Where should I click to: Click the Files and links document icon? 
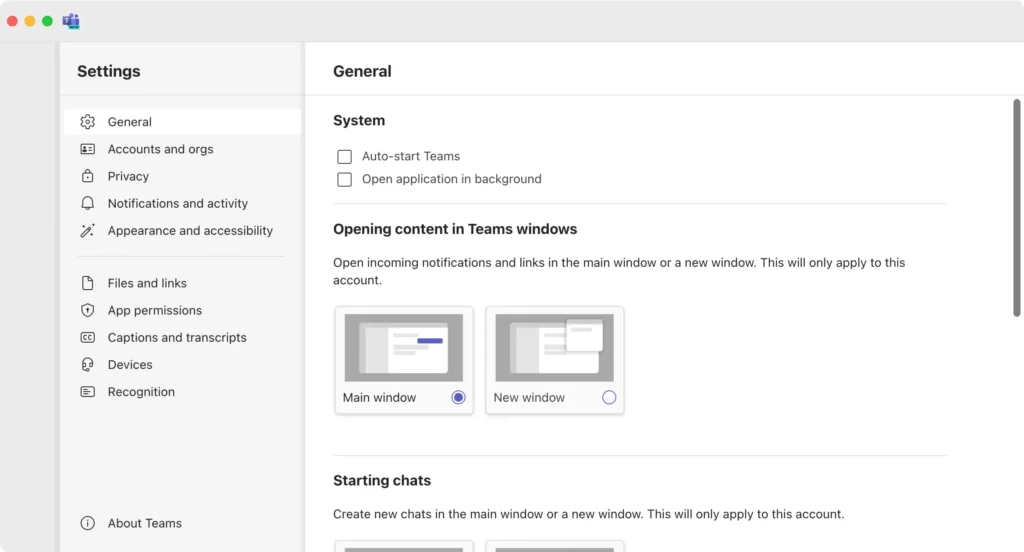pos(88,283)
